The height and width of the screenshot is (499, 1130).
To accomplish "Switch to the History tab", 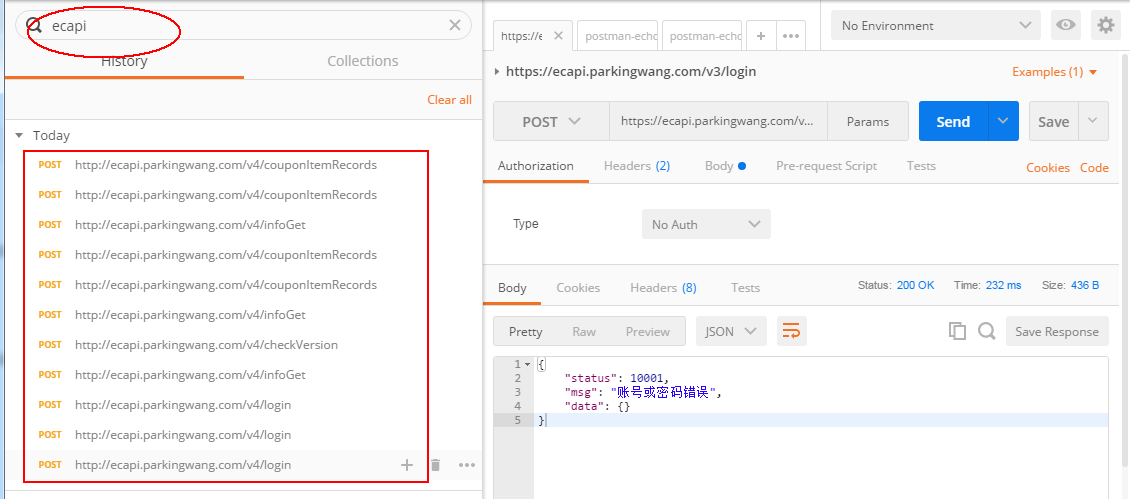I will click(x=124, y=61).
